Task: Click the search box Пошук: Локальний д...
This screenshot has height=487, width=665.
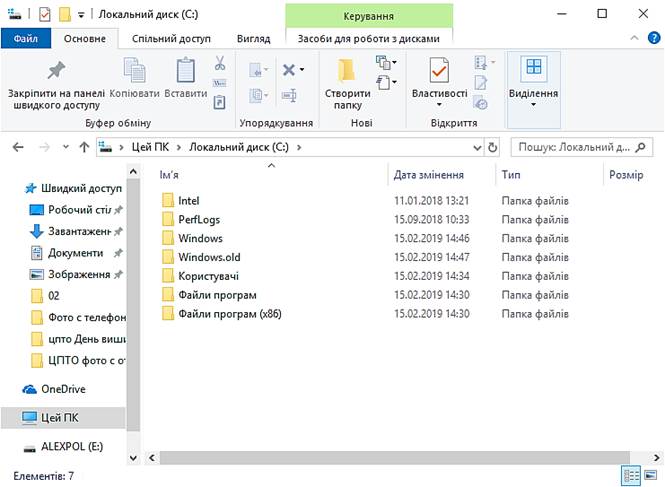Action: click(x=581, y=147)
